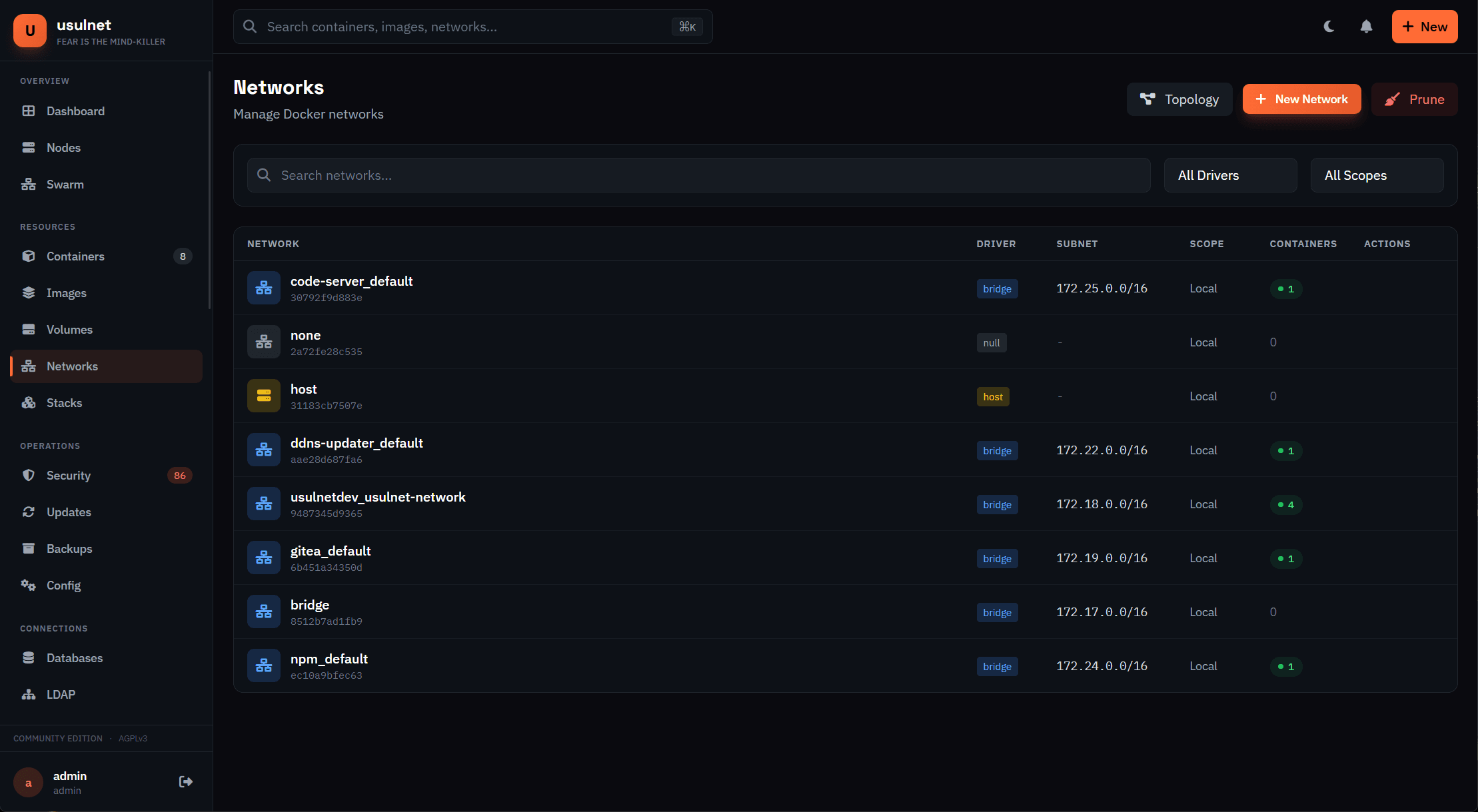Select the Nodes sidebar icon
Viewport: 1478px width, 812px height.
click(x=29, y=147)
